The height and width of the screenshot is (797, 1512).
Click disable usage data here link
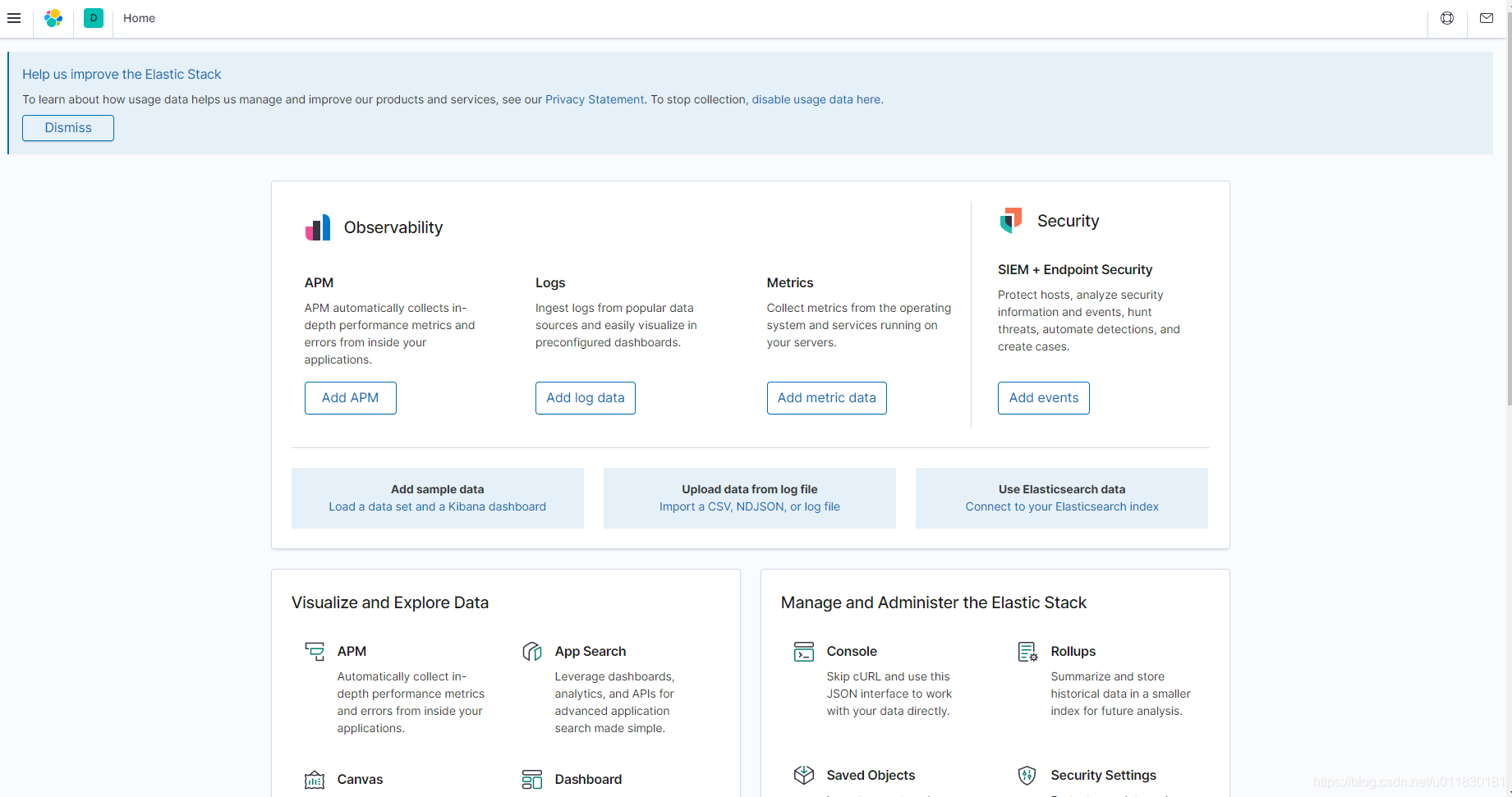click(x=816, y=99)
